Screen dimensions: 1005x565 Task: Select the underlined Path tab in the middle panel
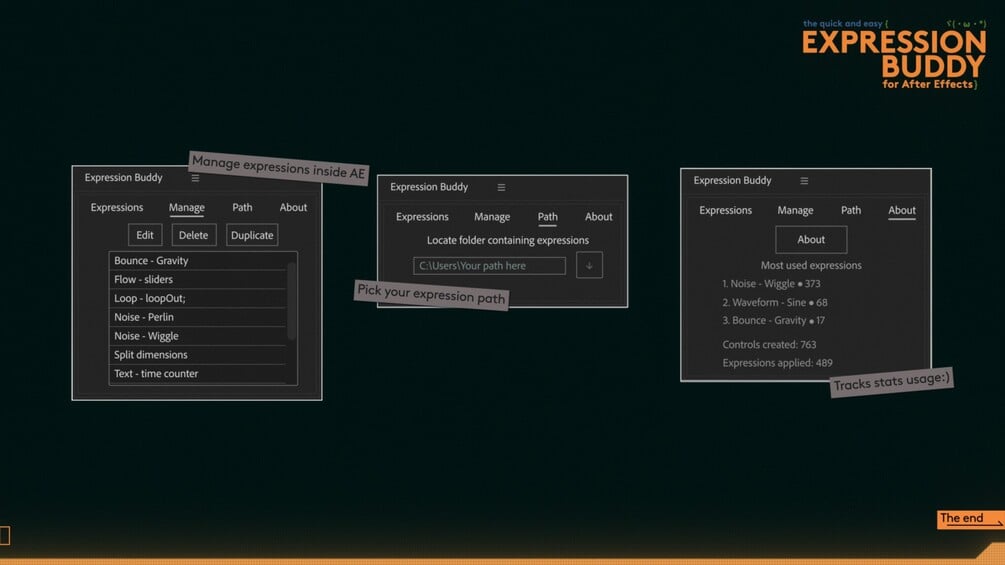(x=547, y=217)
